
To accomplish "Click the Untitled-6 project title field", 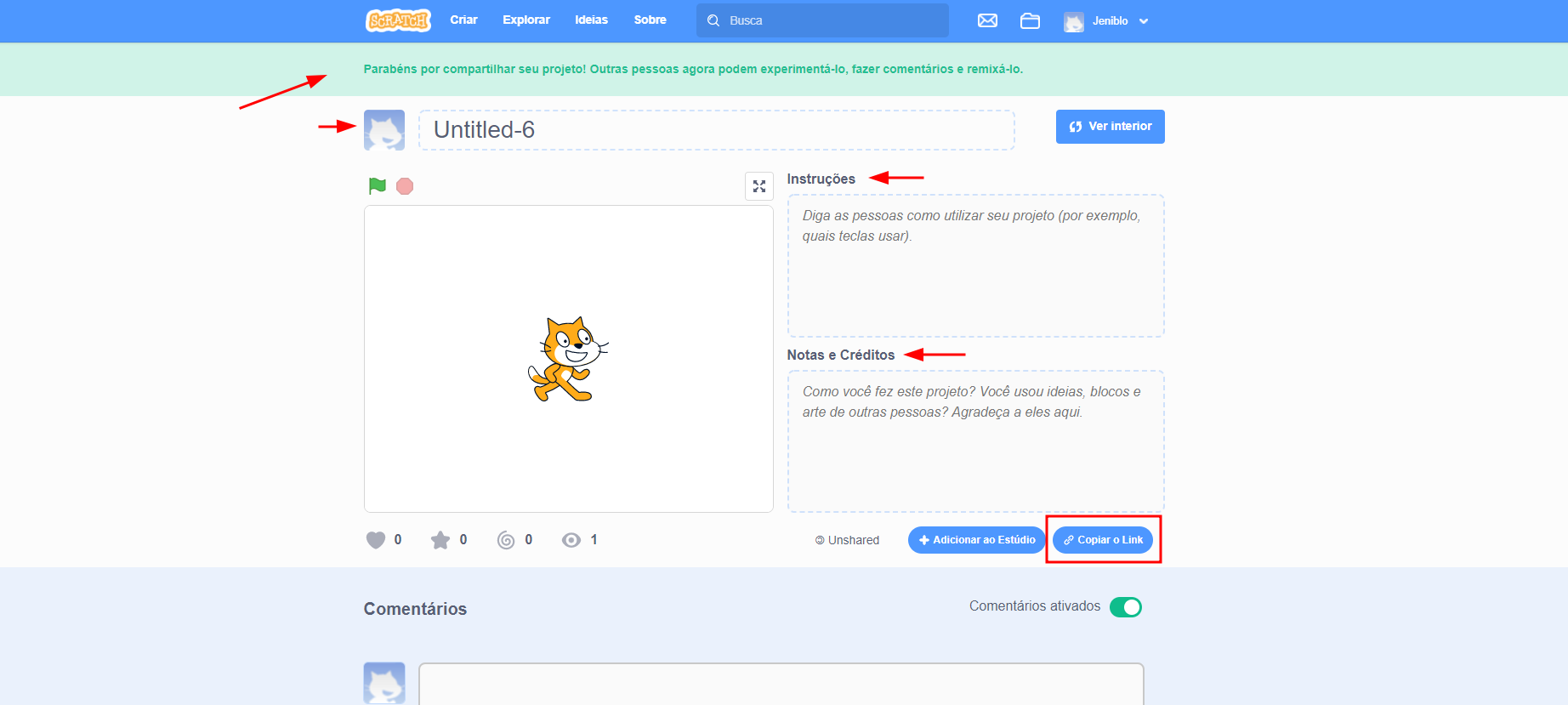I will tap(717, 130).
